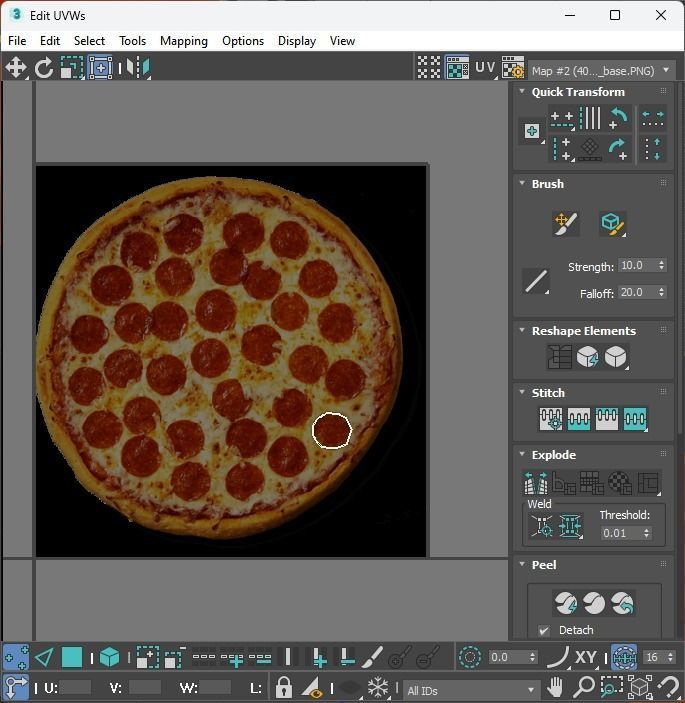Viewport: 685px width, 703px height.
Task: Click Align Vertically in Place
Action: (x=562, y=149)
